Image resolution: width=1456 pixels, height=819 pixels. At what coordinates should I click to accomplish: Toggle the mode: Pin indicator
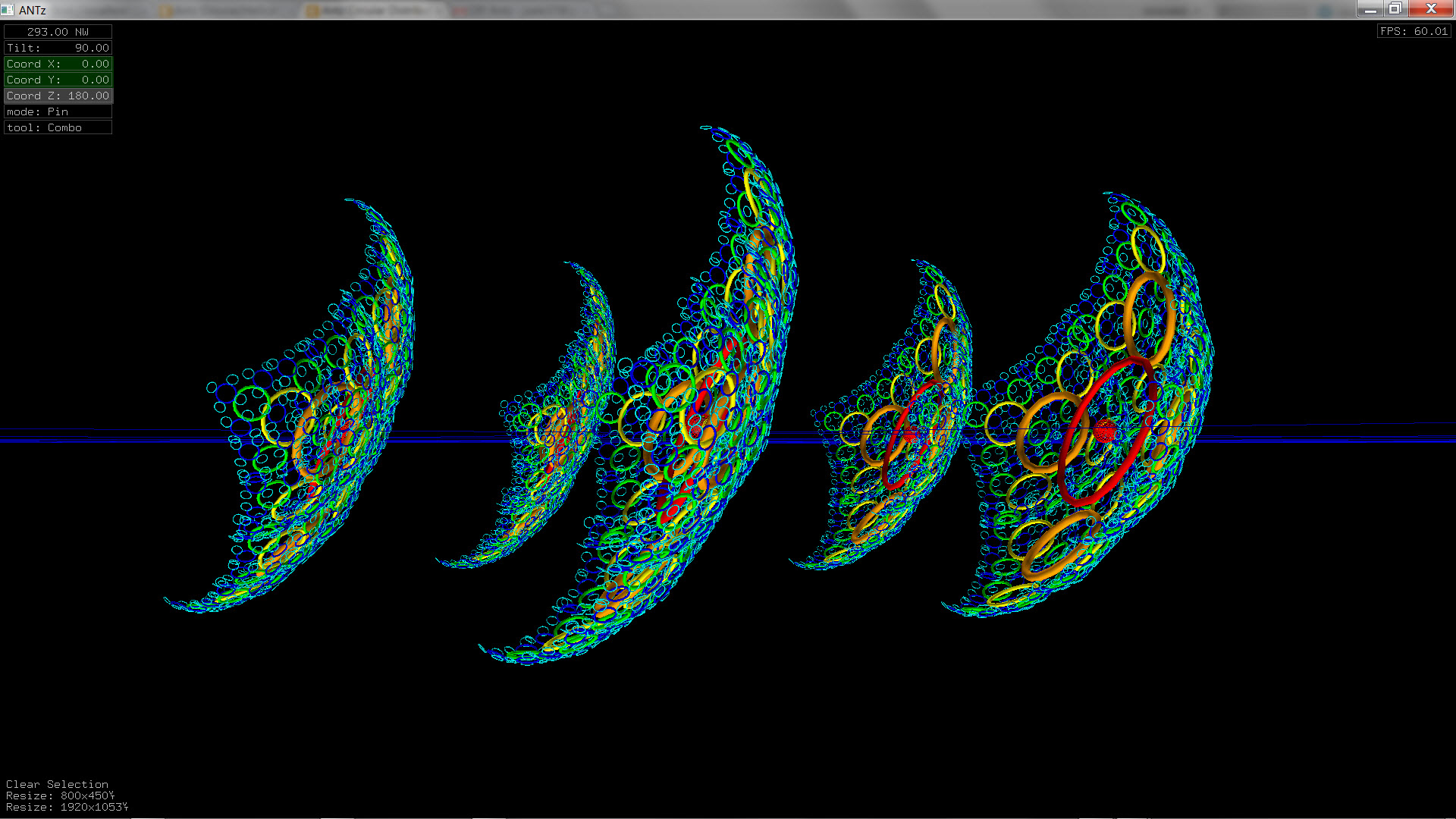point(58,111)
